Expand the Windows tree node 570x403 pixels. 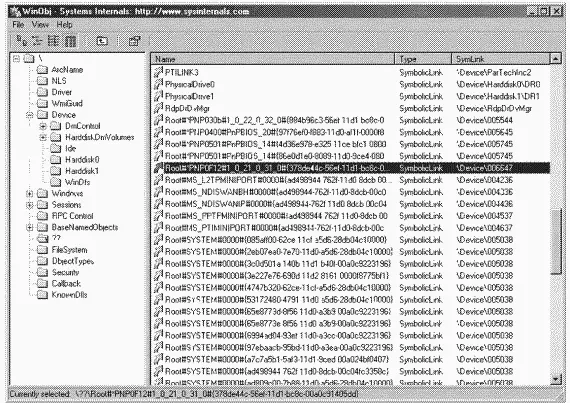[30, 194]
